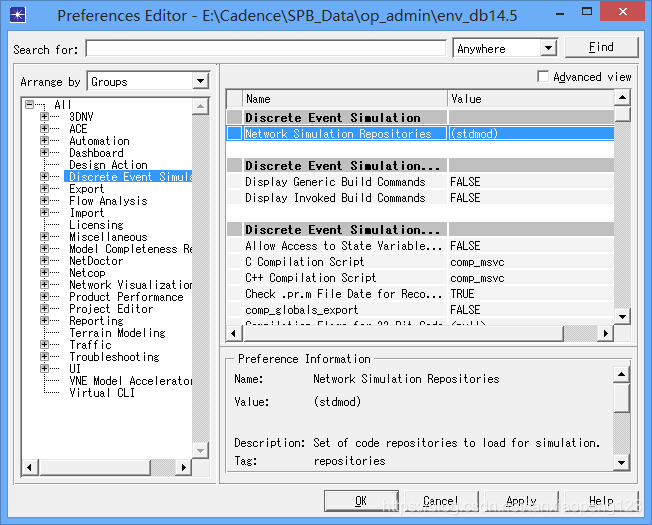Click the Find button

(x=601, y=47)
